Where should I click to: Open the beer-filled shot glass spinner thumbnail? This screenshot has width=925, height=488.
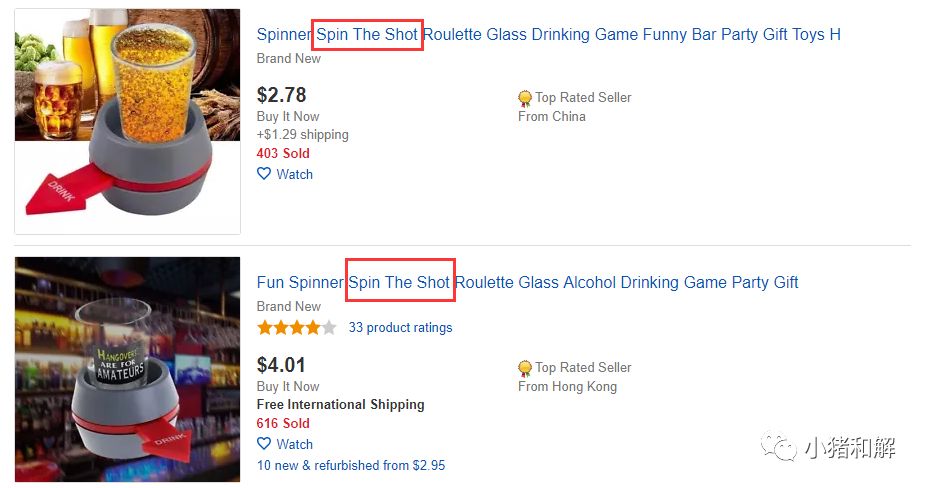point(127,121)
